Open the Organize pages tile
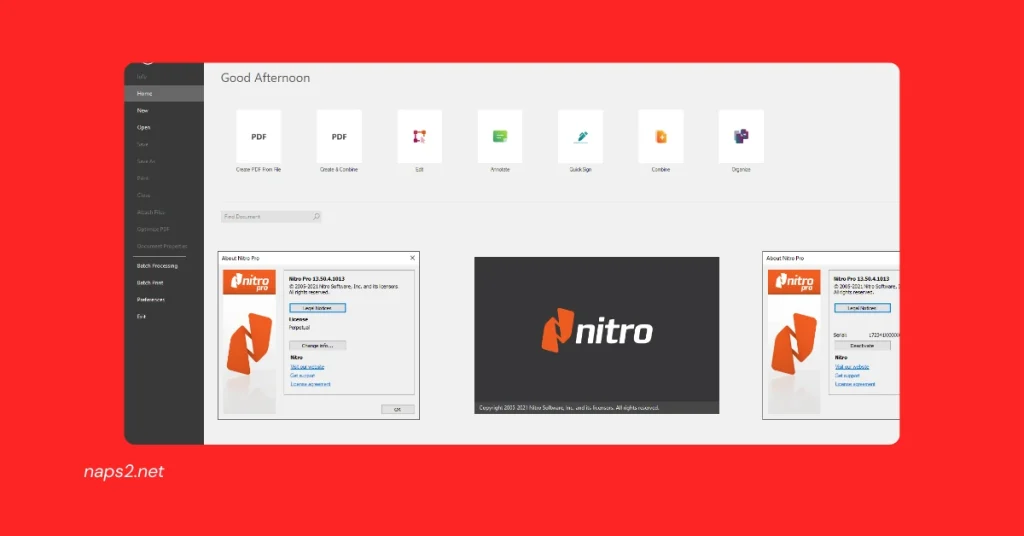 741,137
